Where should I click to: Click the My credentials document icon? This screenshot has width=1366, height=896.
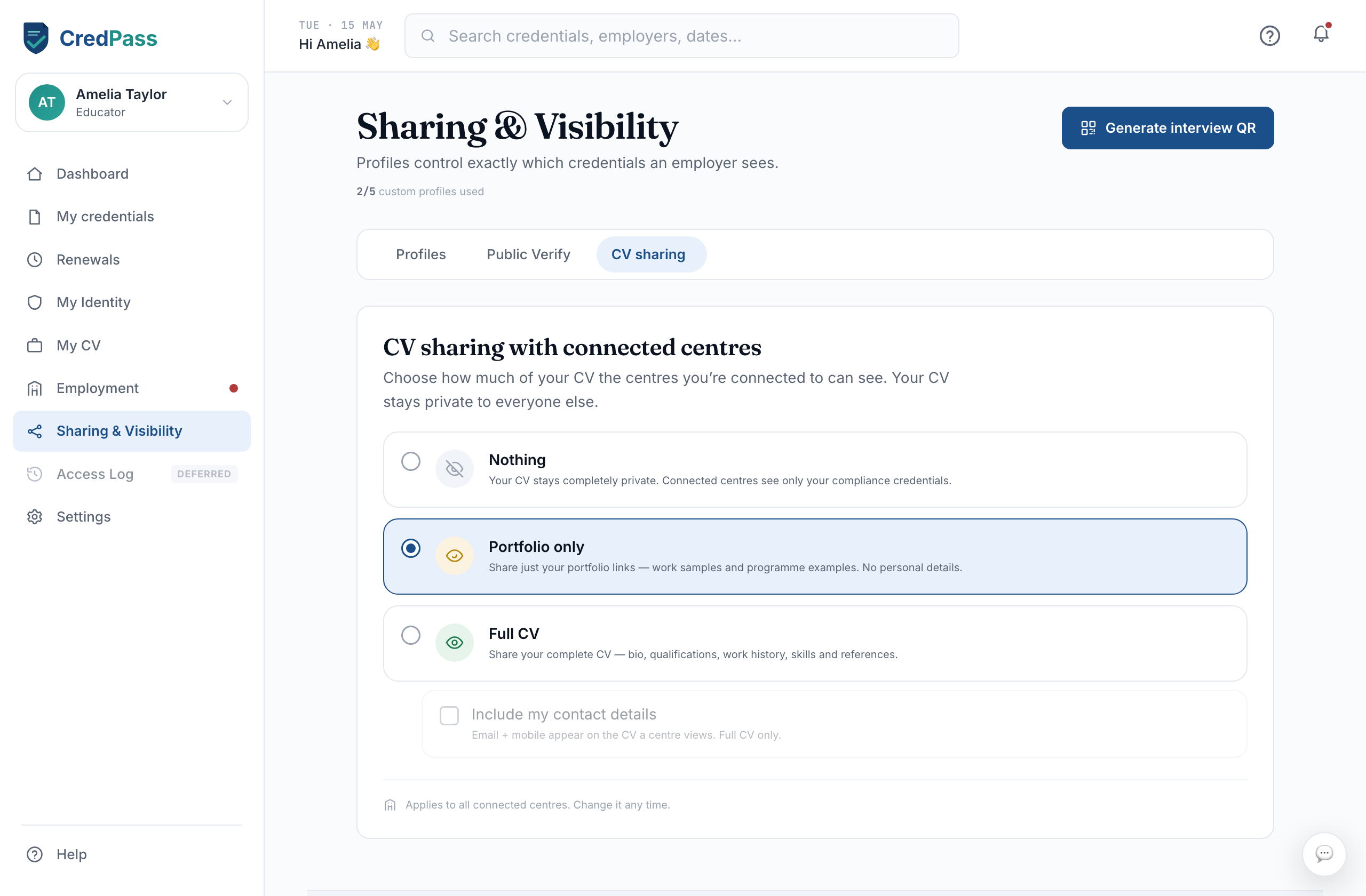coord(35,217)
